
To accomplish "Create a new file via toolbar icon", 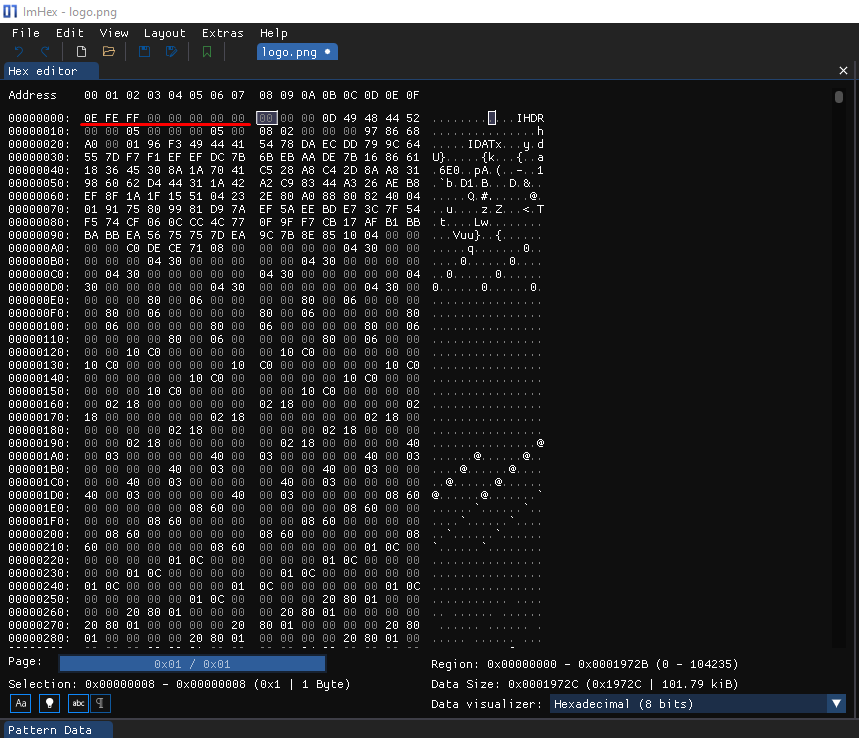I will (82, 51).
